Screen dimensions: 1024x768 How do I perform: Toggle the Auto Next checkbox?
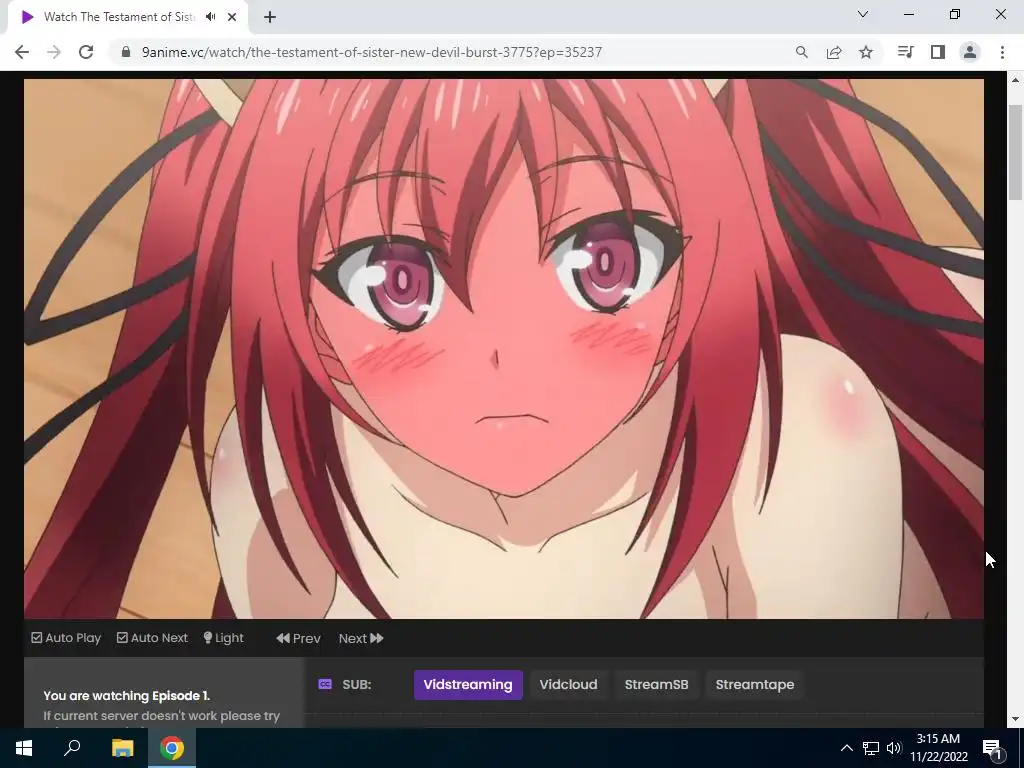tap(152, 638)
